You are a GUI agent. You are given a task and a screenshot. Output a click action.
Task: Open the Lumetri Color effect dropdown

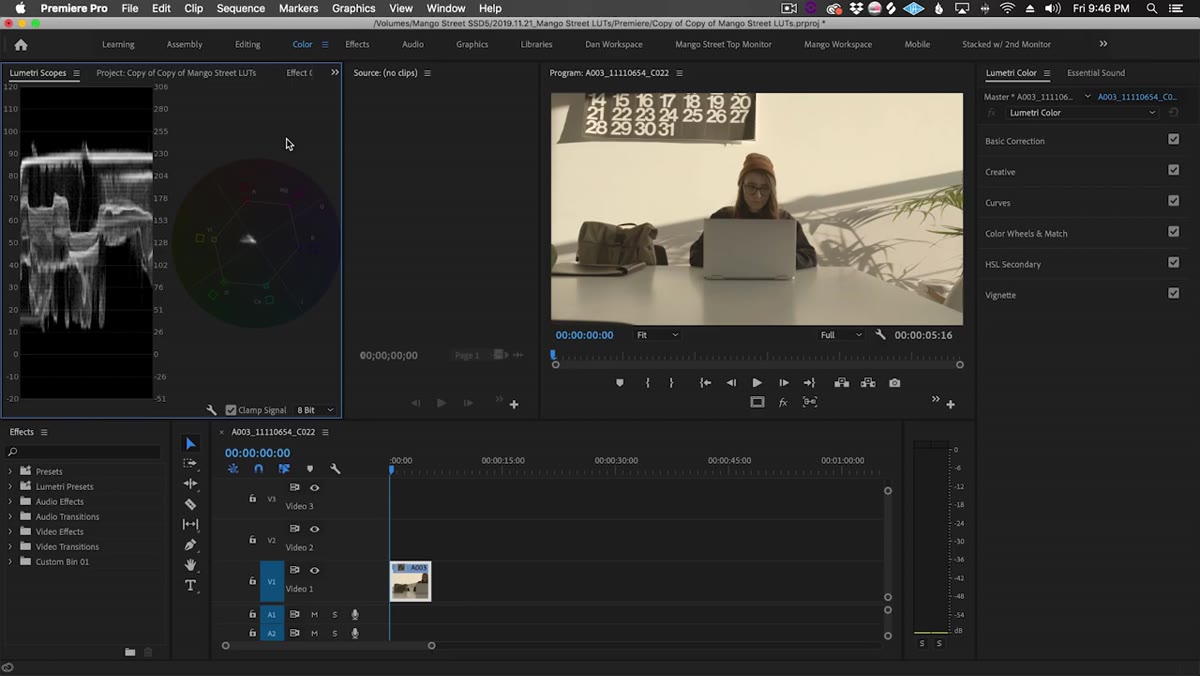1082,113
